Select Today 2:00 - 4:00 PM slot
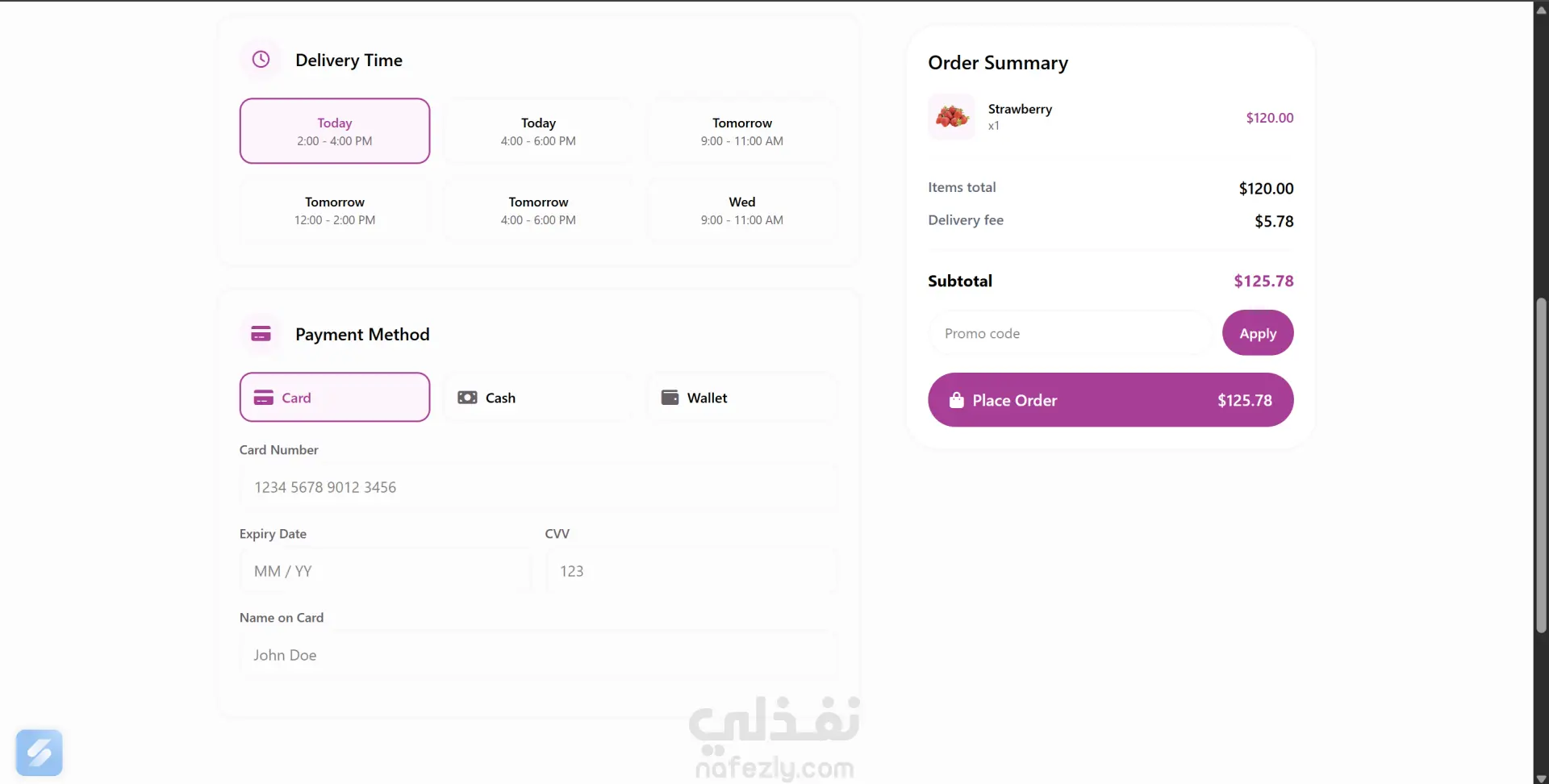The image size is (1549, 784). 335,131
